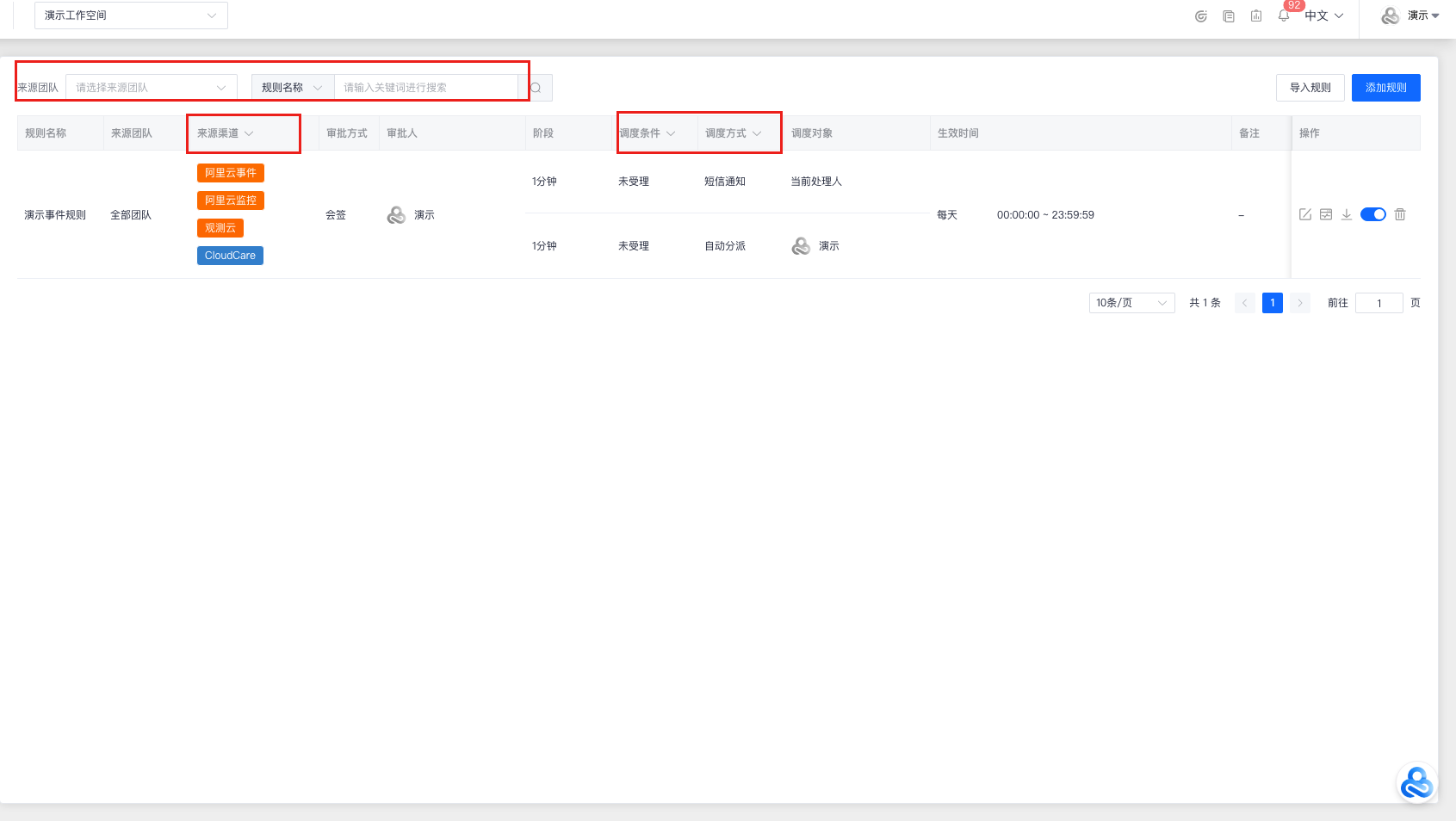
Task: Open the 中文 language menu
Action: 1323,15
